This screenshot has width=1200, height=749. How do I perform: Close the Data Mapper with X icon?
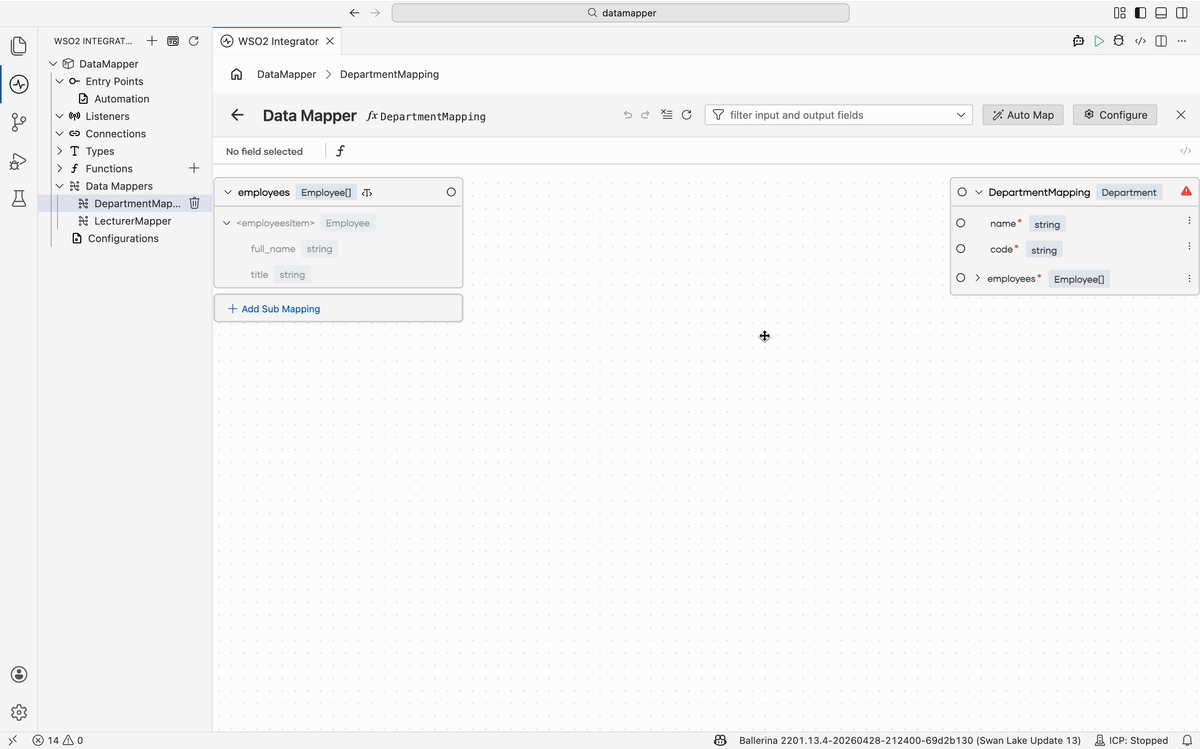[x=1181, y=115]
